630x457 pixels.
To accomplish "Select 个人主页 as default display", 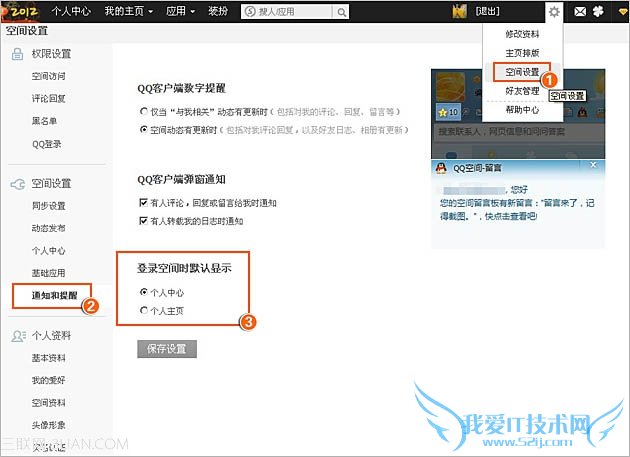I will tap(143, 310).
